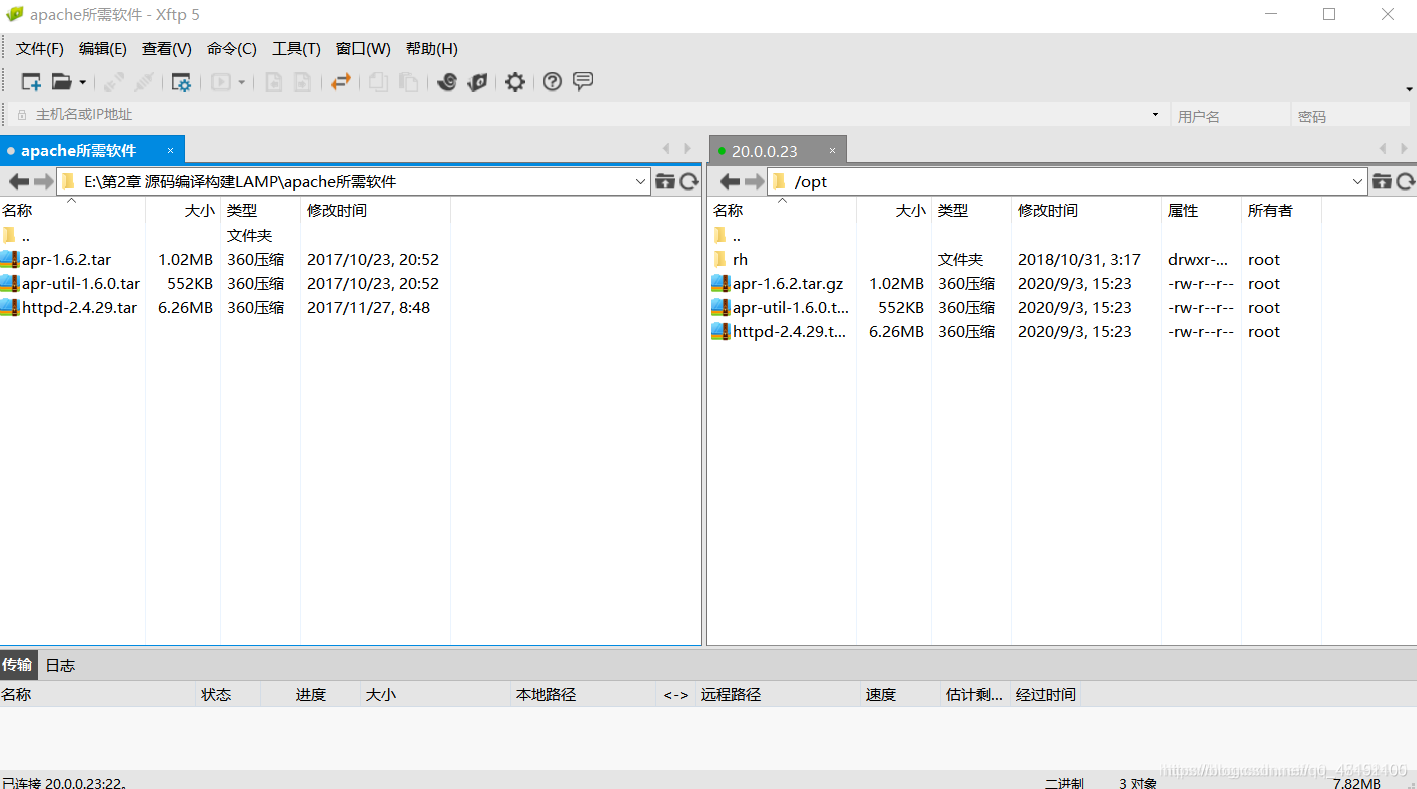Open the 命令(C) menu
Screen dimensions: 1417x789
coord(232,49)
